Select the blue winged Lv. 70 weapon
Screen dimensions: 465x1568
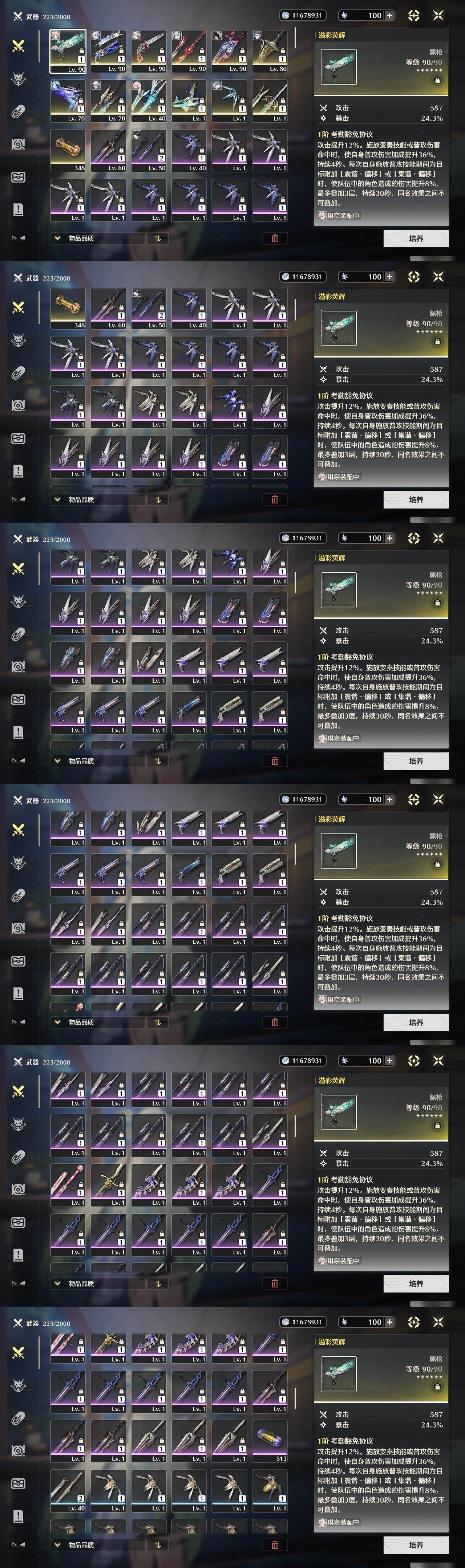[x=68, y=101]
